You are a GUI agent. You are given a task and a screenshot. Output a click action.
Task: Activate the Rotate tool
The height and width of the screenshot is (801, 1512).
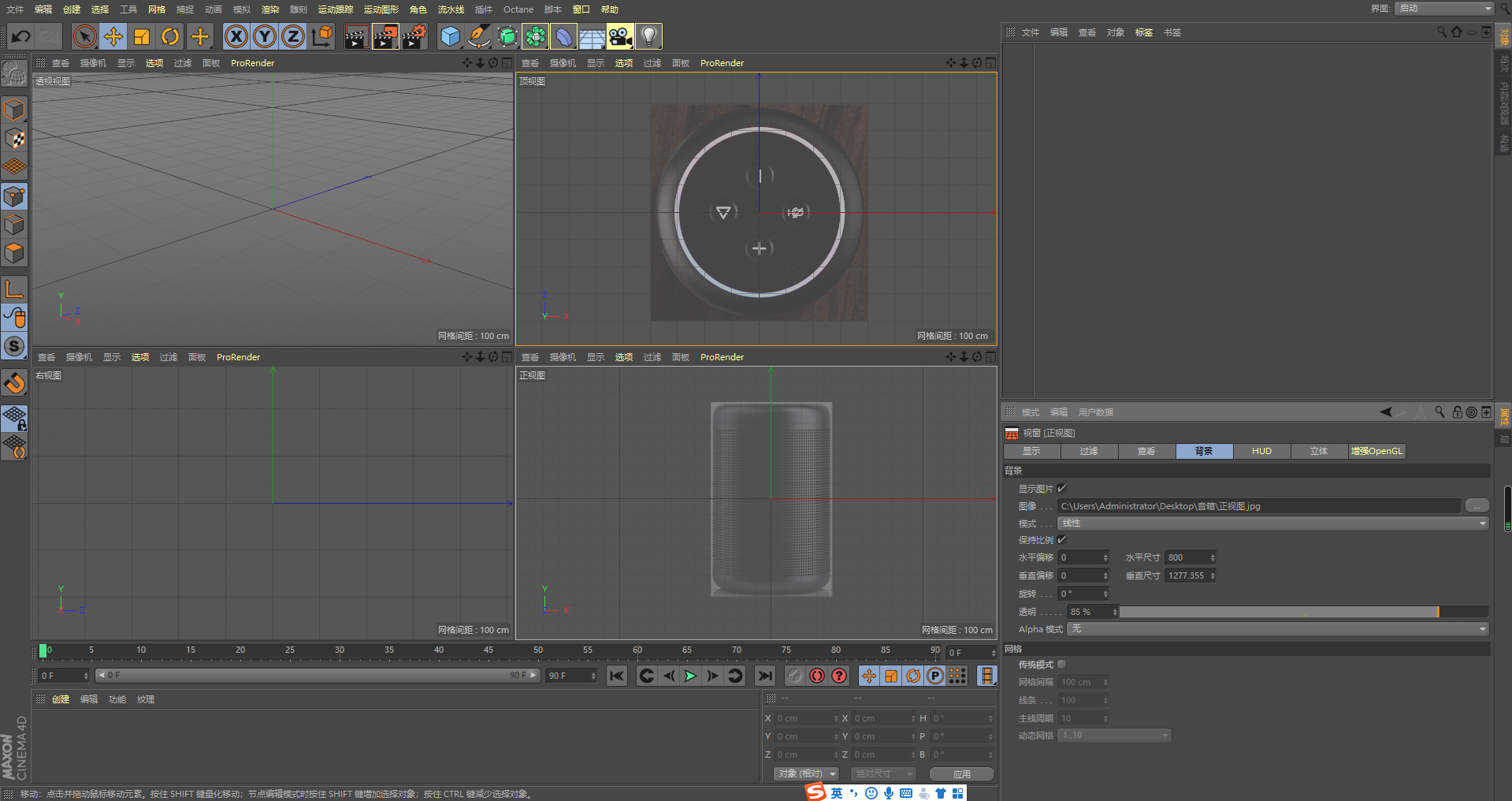tap(170, 36)
